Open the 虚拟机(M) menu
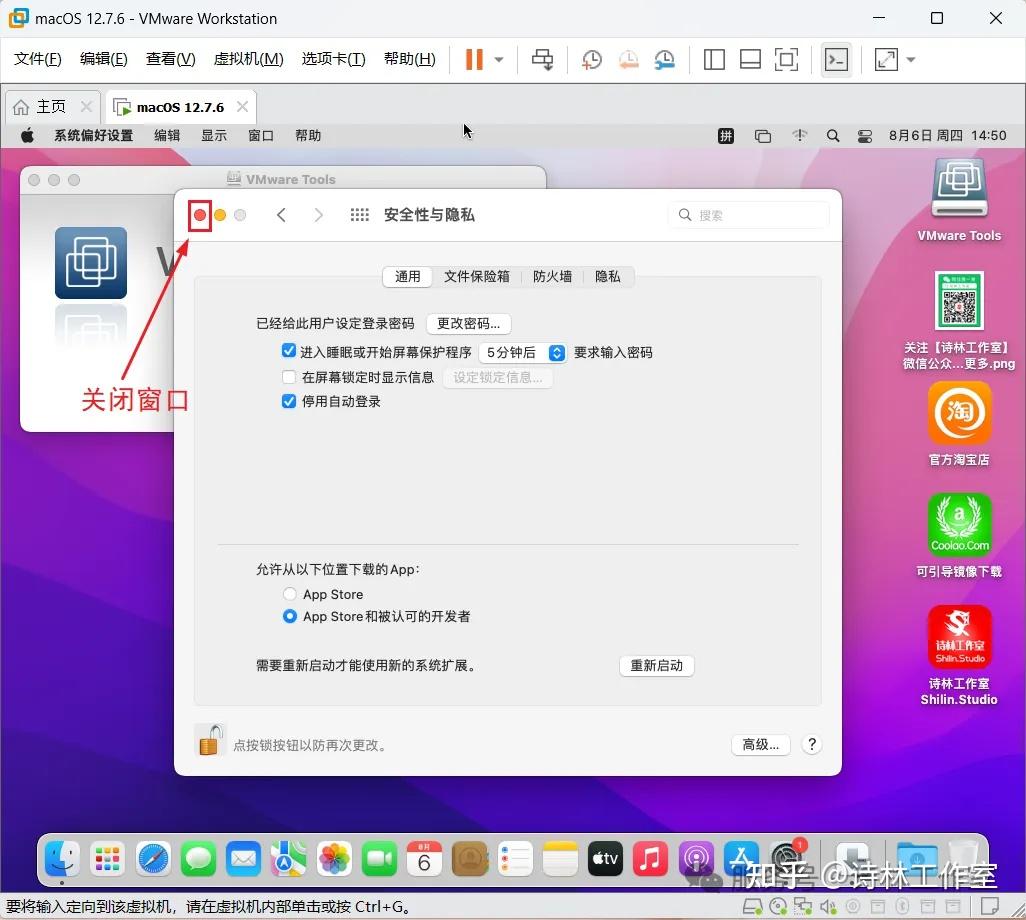The image size is (1026, 920). pos(249,59)
